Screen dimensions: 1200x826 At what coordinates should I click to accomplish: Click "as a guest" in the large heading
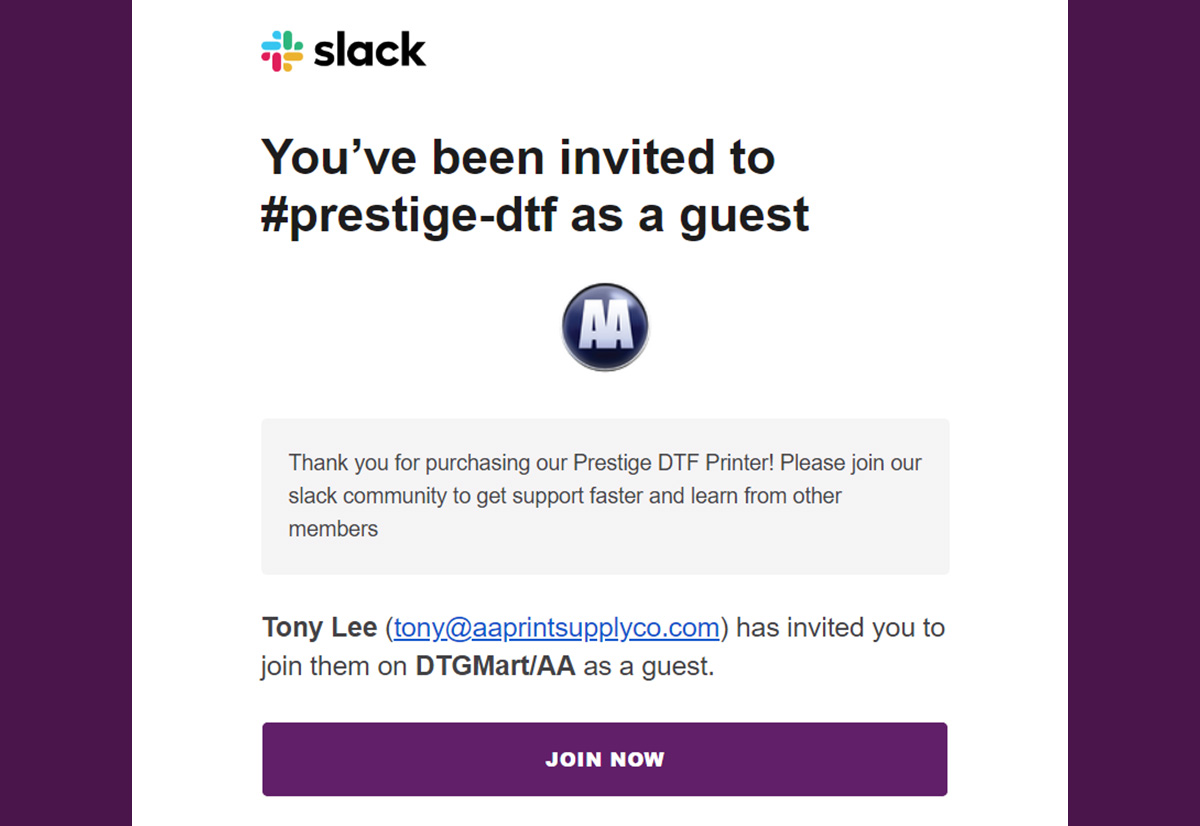click(x=690, y=216)
